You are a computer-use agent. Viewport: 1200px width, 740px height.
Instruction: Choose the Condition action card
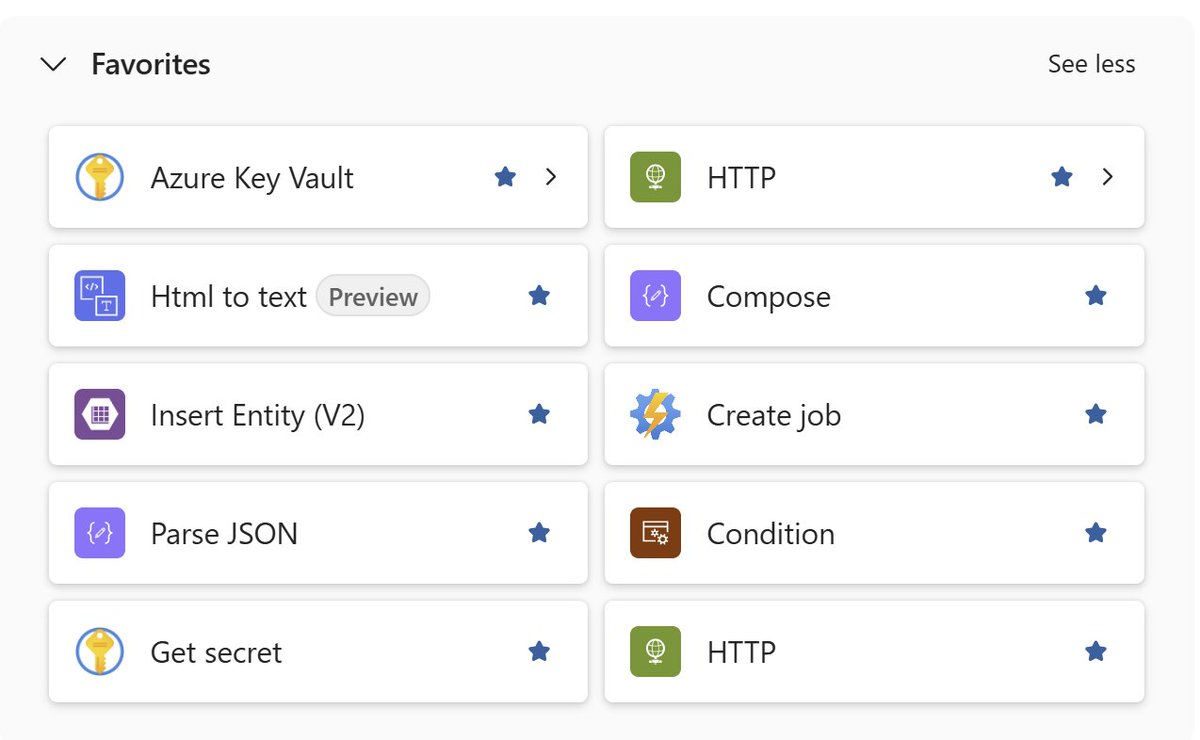[x=874, y=533]
